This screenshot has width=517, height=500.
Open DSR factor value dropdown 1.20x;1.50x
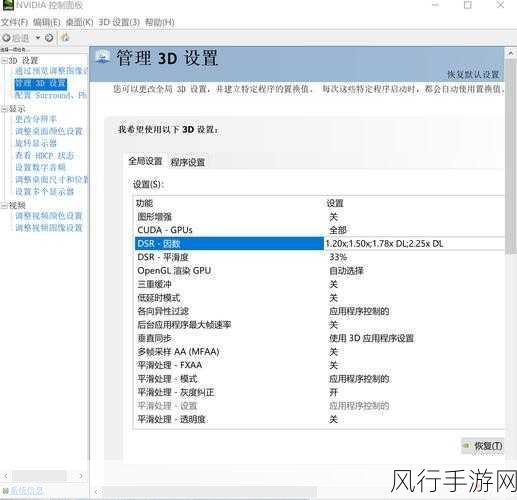coord(414,244)
